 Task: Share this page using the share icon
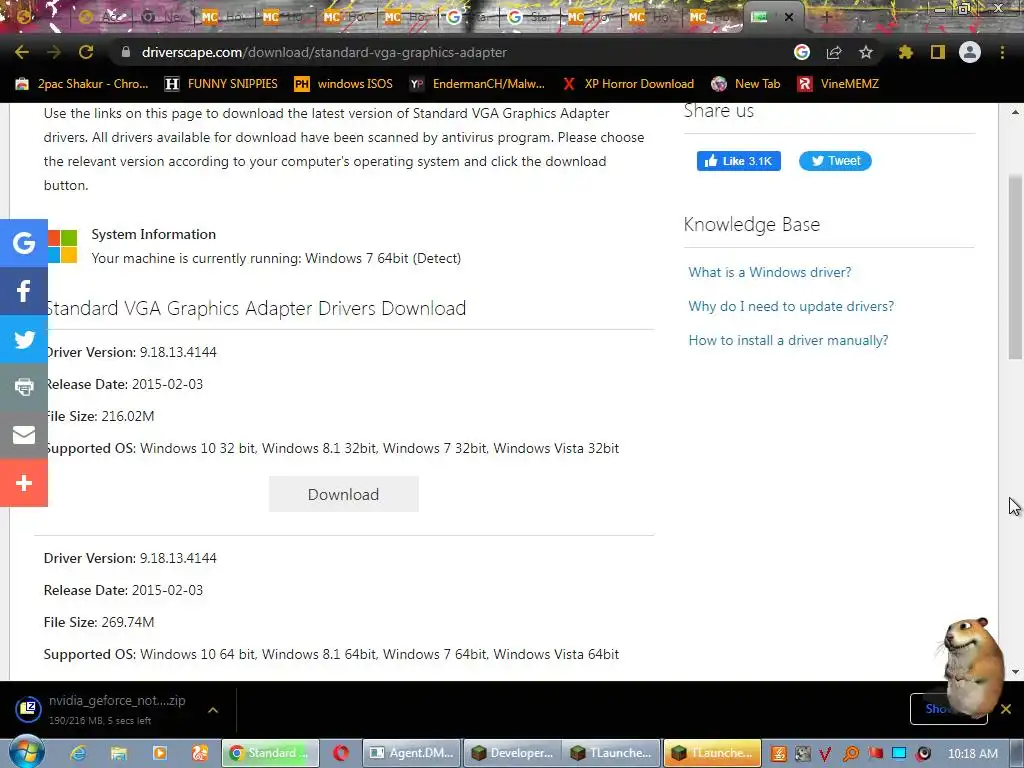point(834,52)
